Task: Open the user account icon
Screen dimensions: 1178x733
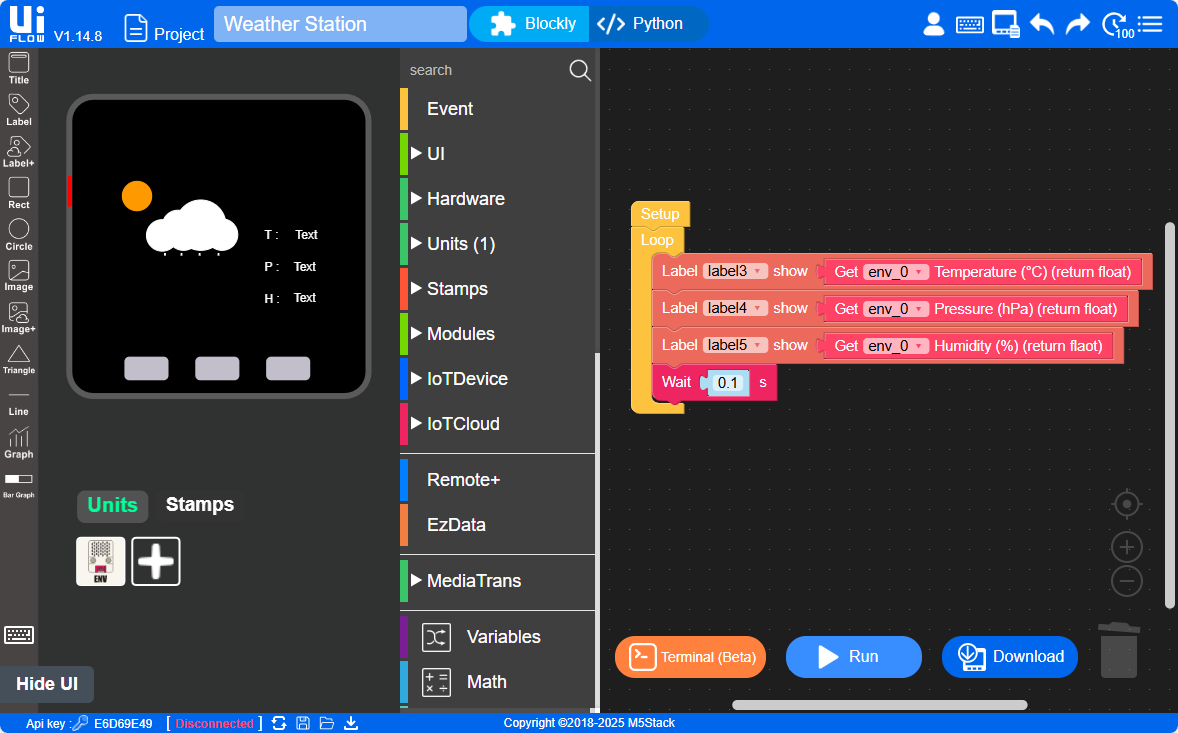Action: point(934,24)
